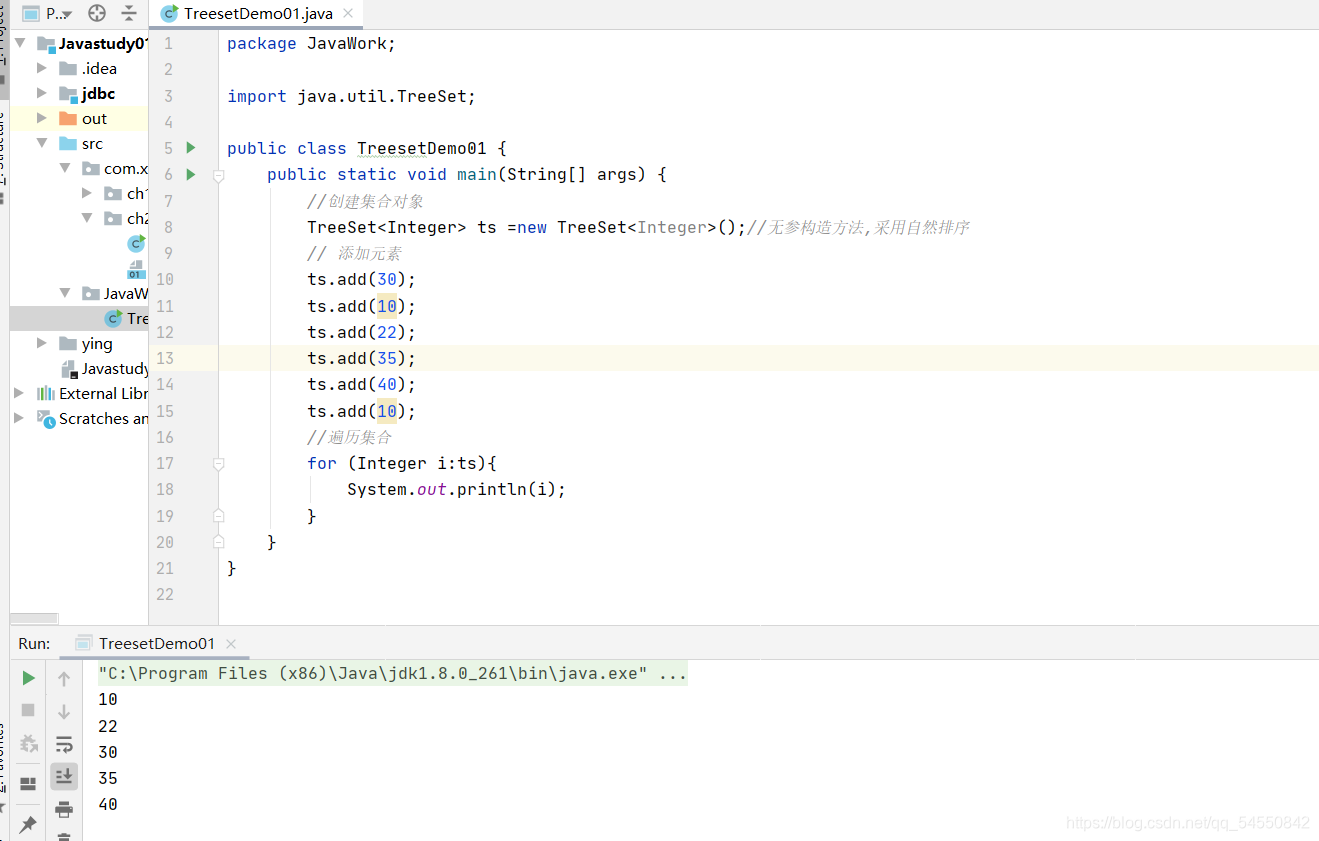Click 'import java.util.TreeSet;' line
Screen dimensions: 1319x841
click(352, 96)
